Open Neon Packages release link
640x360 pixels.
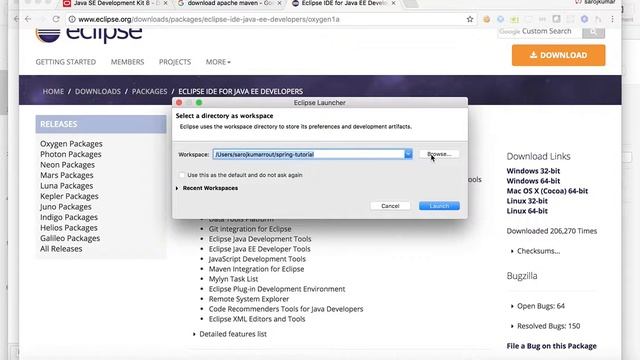pyautogui.click(x=67, y=165)
